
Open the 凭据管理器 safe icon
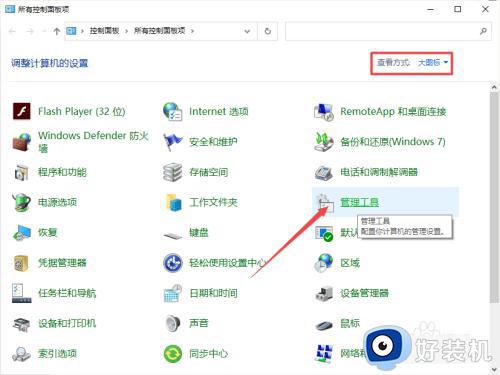[x=22, y=263]
